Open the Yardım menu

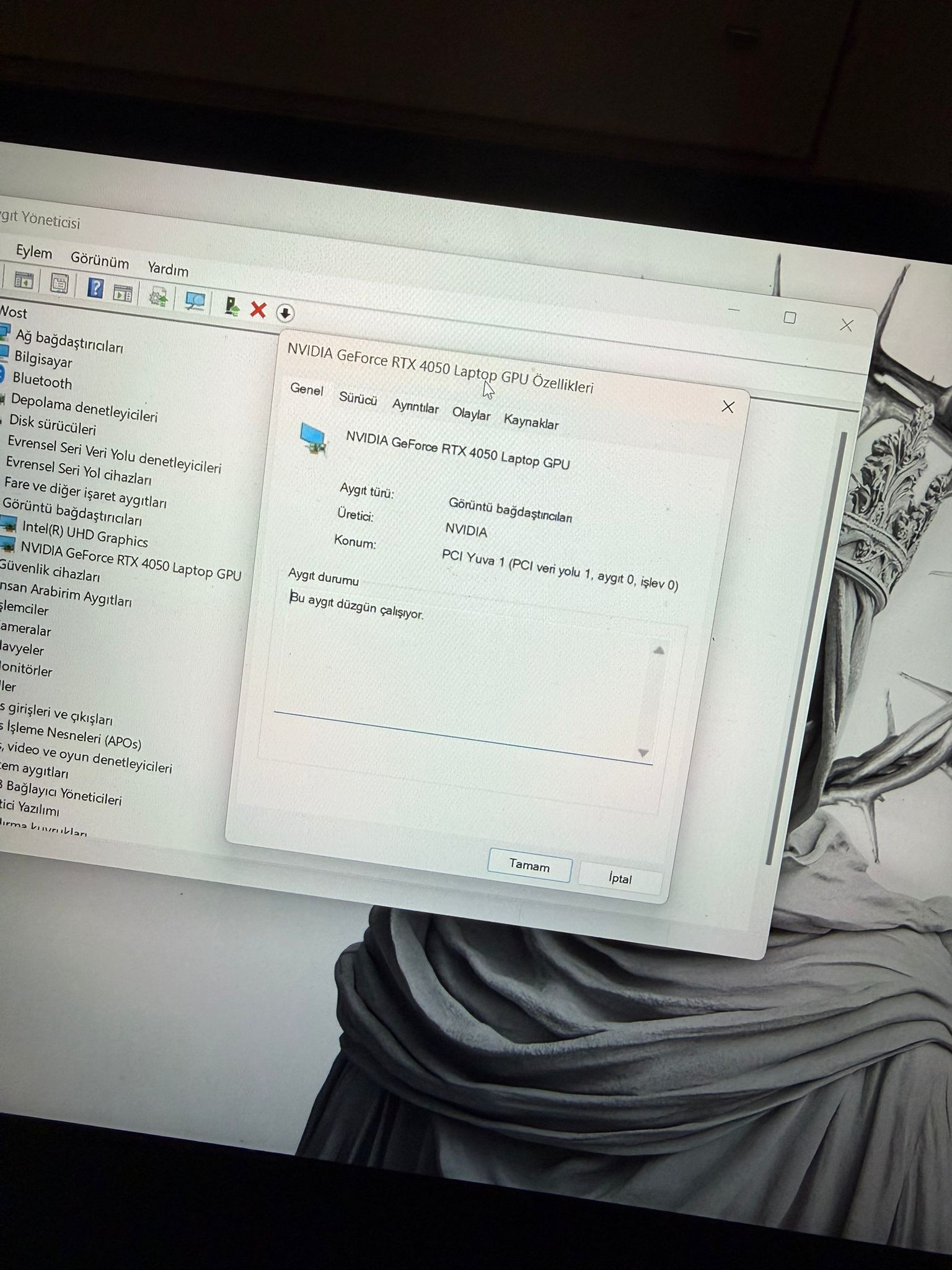click(x=168, y=269)
